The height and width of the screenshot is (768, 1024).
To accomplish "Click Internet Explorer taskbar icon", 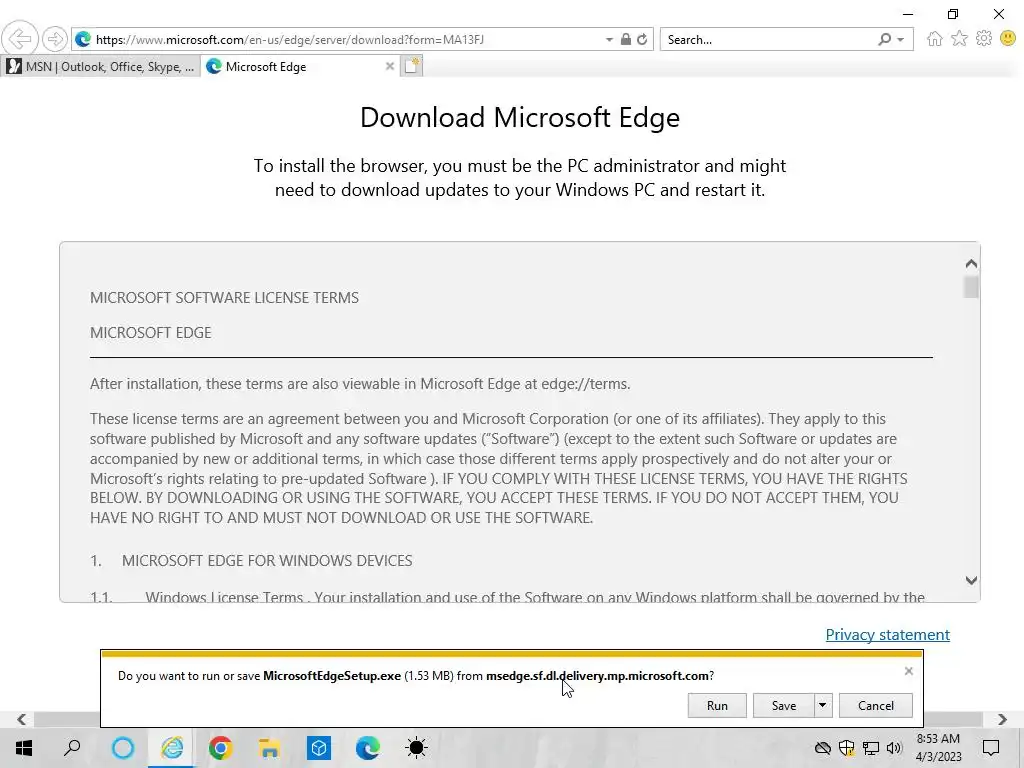I will 172,748.
